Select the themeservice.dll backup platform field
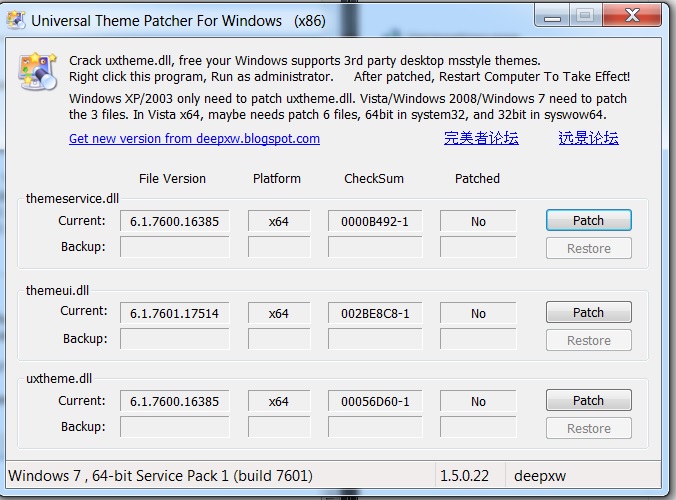This screenshot has height=500, width=676. point(279,247)
